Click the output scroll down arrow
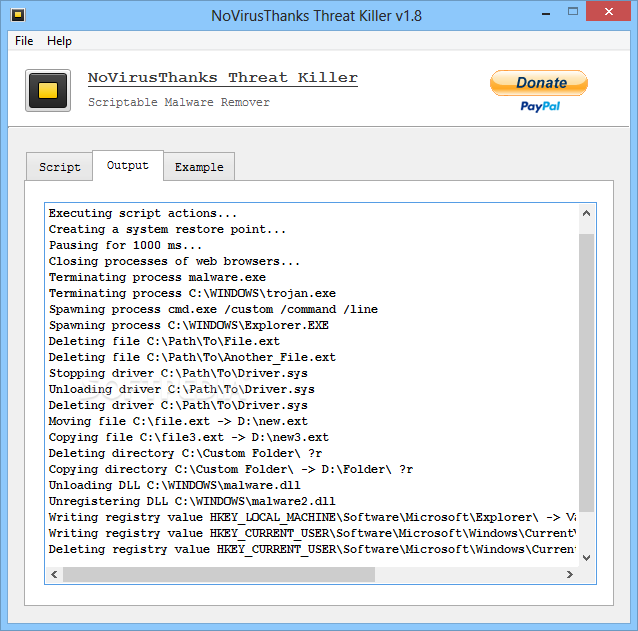 (x=586, y=558)
